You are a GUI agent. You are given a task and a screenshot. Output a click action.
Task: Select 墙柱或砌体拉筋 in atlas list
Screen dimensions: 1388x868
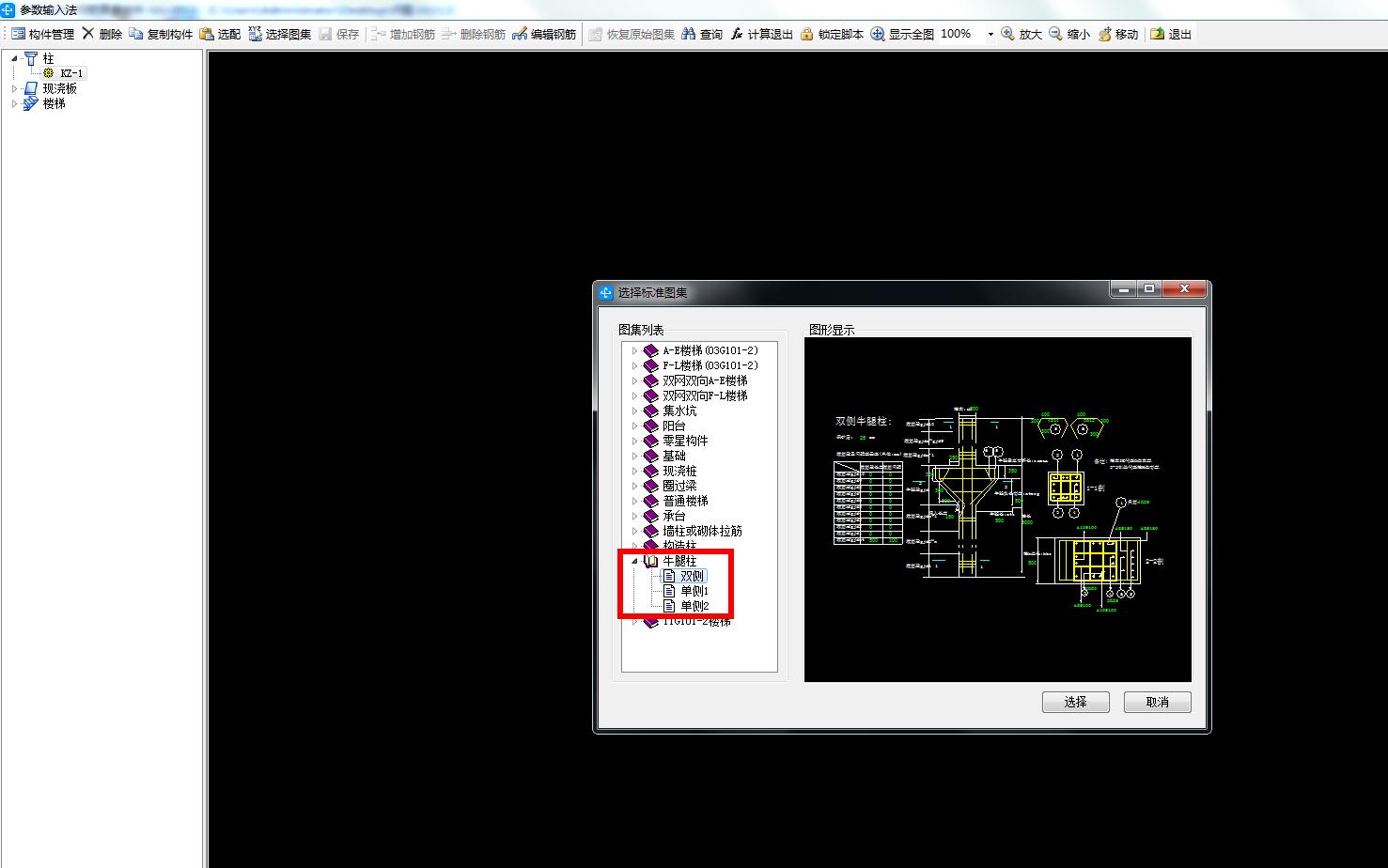(702, 531)
